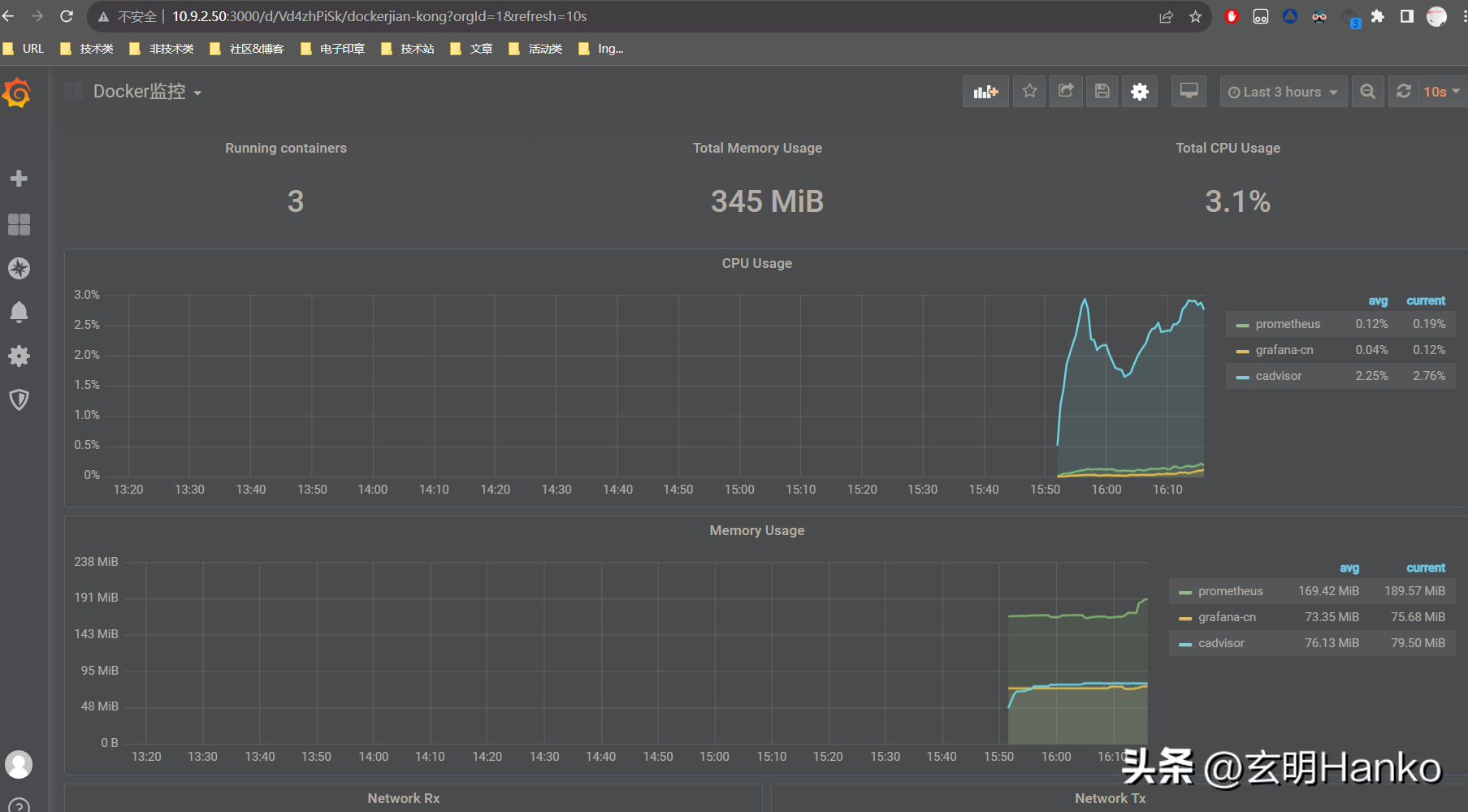Open the Configuration gear in sidebar

(x=19, y=356)
